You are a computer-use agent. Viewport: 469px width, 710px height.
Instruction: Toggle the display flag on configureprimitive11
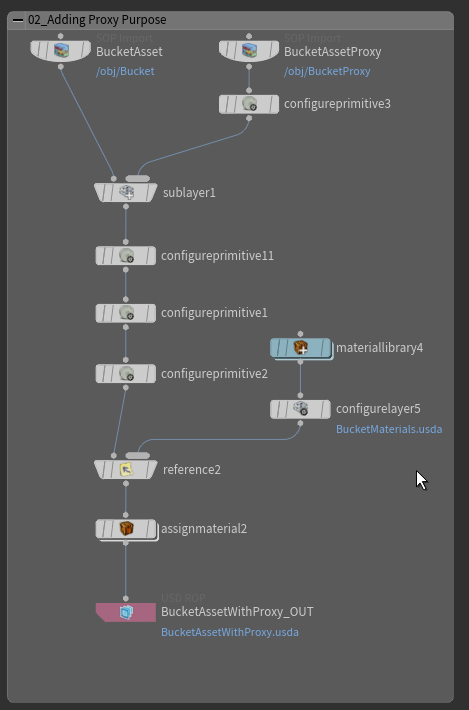click(x=150, y=256)
